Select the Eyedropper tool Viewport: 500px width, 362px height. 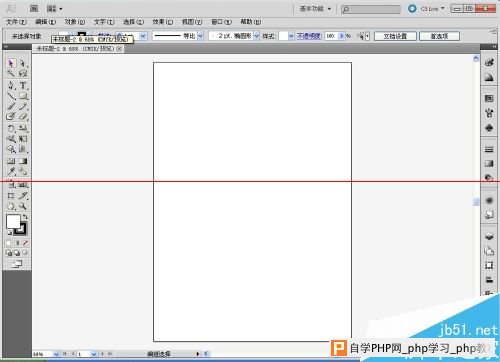pos(11,171)
